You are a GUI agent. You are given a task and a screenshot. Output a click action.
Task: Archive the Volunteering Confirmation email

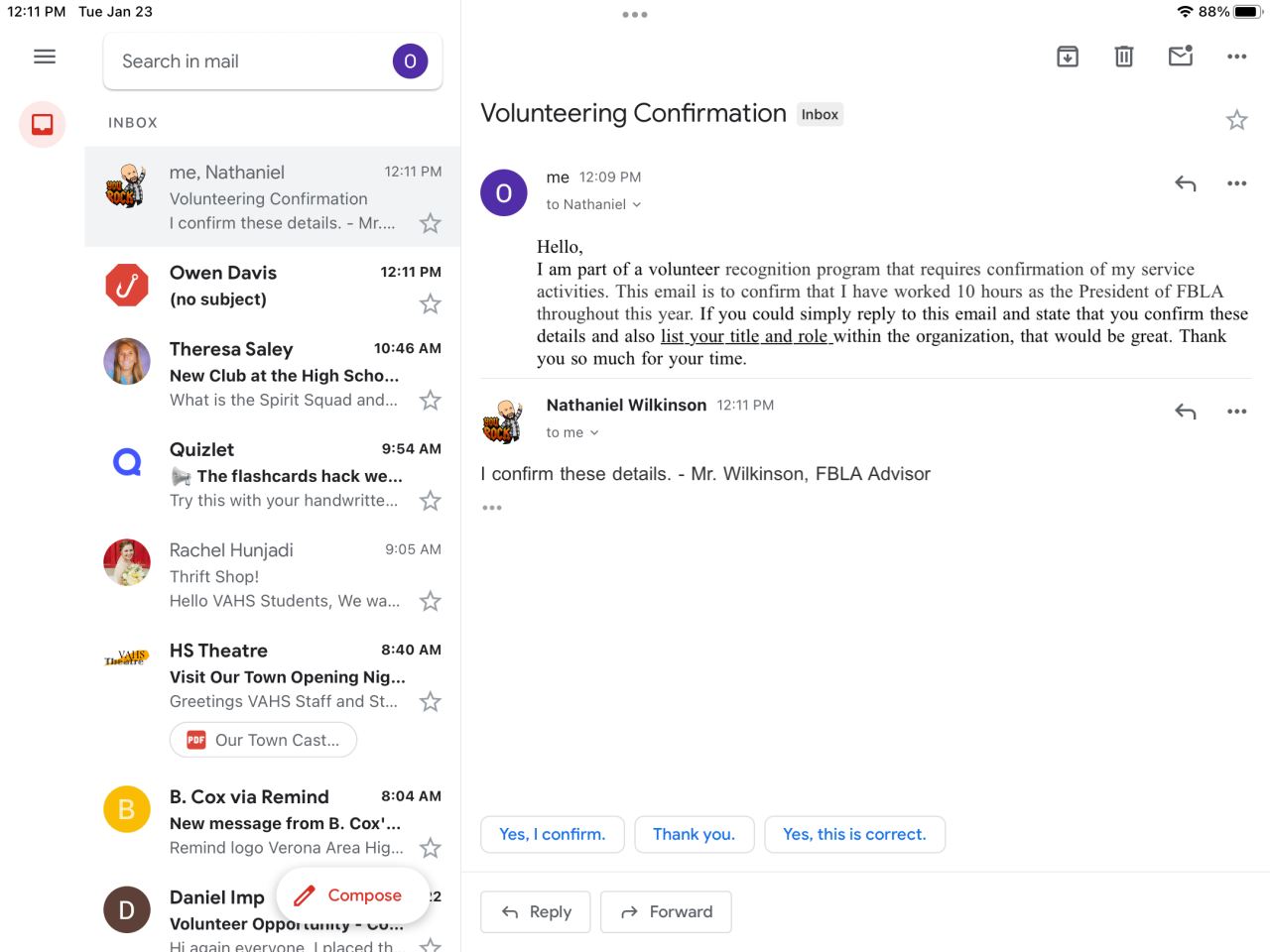pos(1068,57)
